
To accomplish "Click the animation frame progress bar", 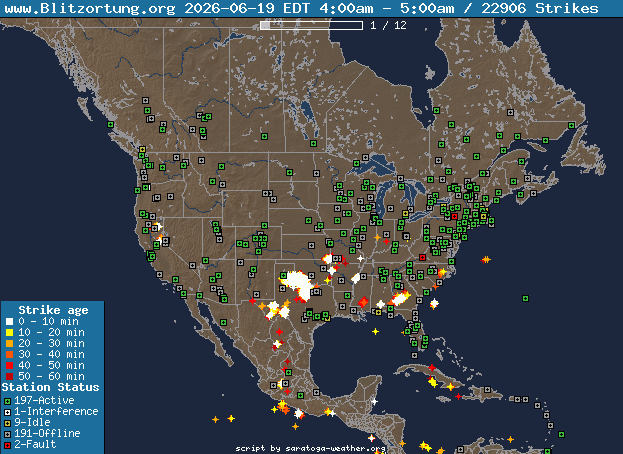I will point(312,25).
